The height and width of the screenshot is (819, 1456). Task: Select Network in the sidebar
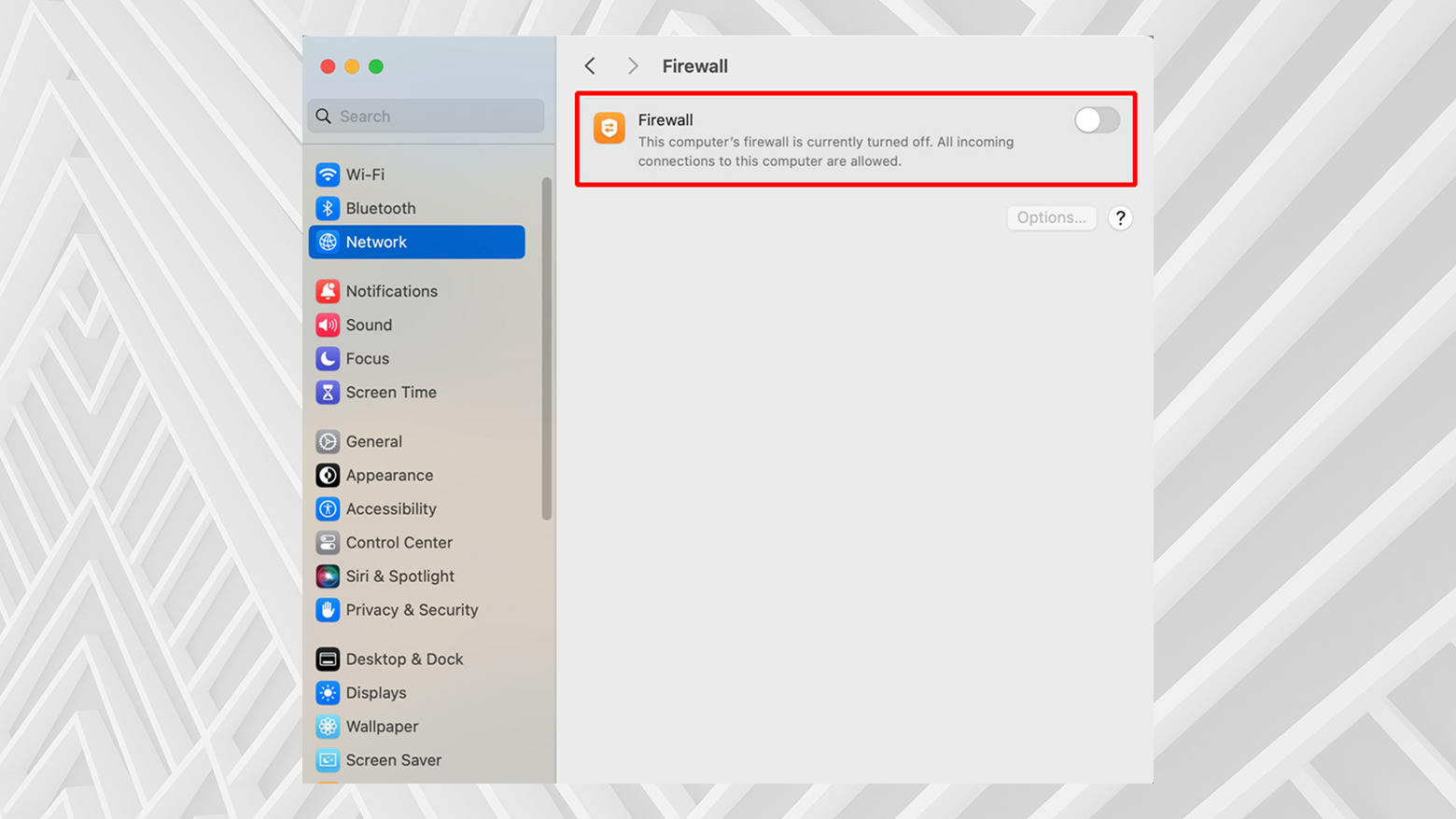tap(376, 242)
